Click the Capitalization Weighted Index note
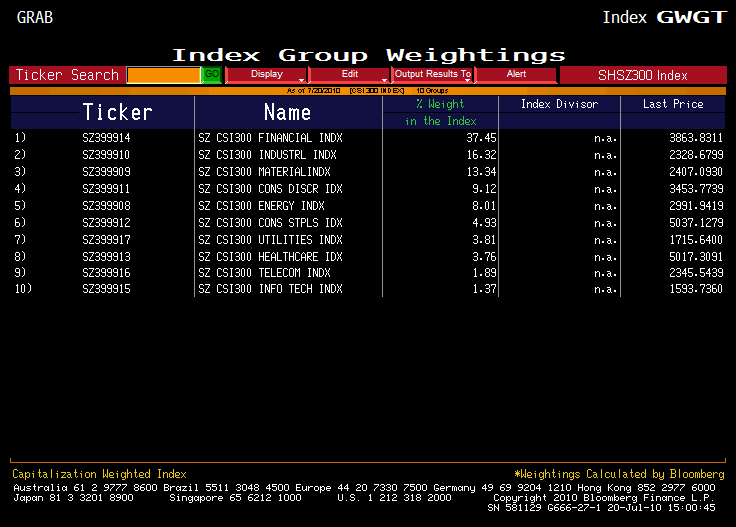The width and height of the screenshot is (736, 527). tap(100, 474)
